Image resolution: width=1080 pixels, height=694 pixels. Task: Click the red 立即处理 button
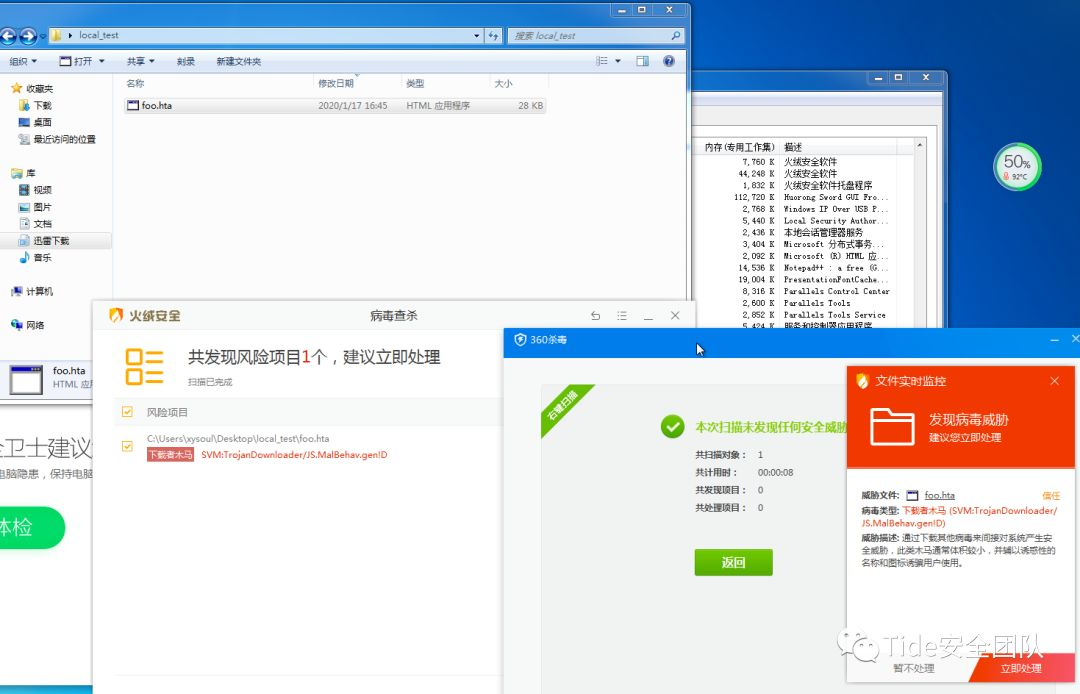tap(1021, 668)
